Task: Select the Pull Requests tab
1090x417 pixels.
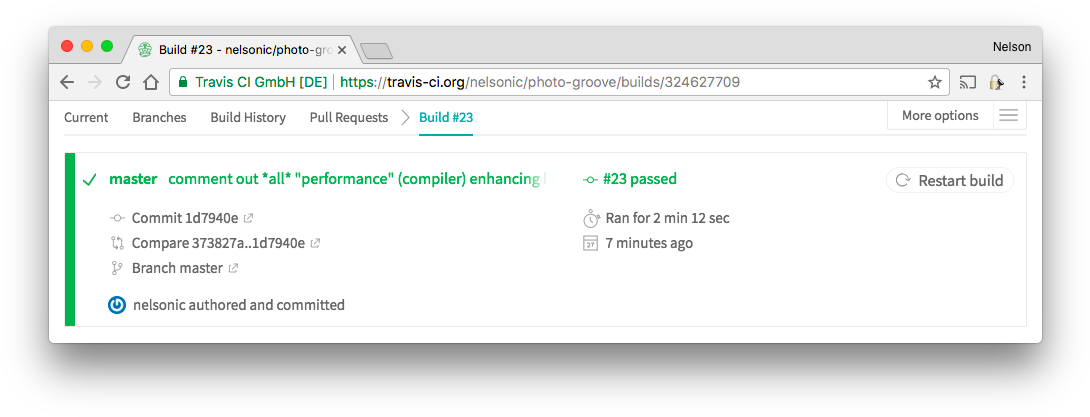Action: [x=349, y=118]
